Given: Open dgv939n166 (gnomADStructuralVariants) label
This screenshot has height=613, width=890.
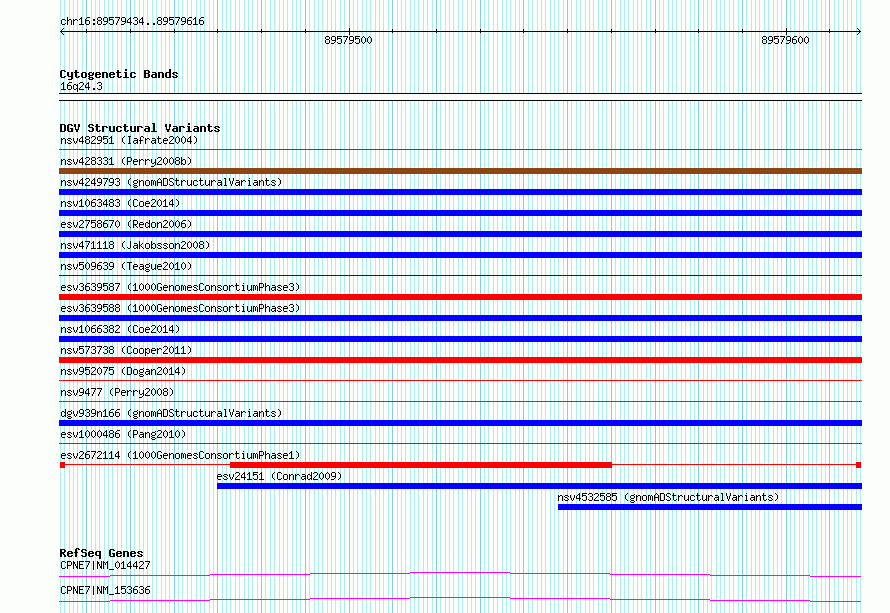Looking at the screenshot, I should (171, 413).
